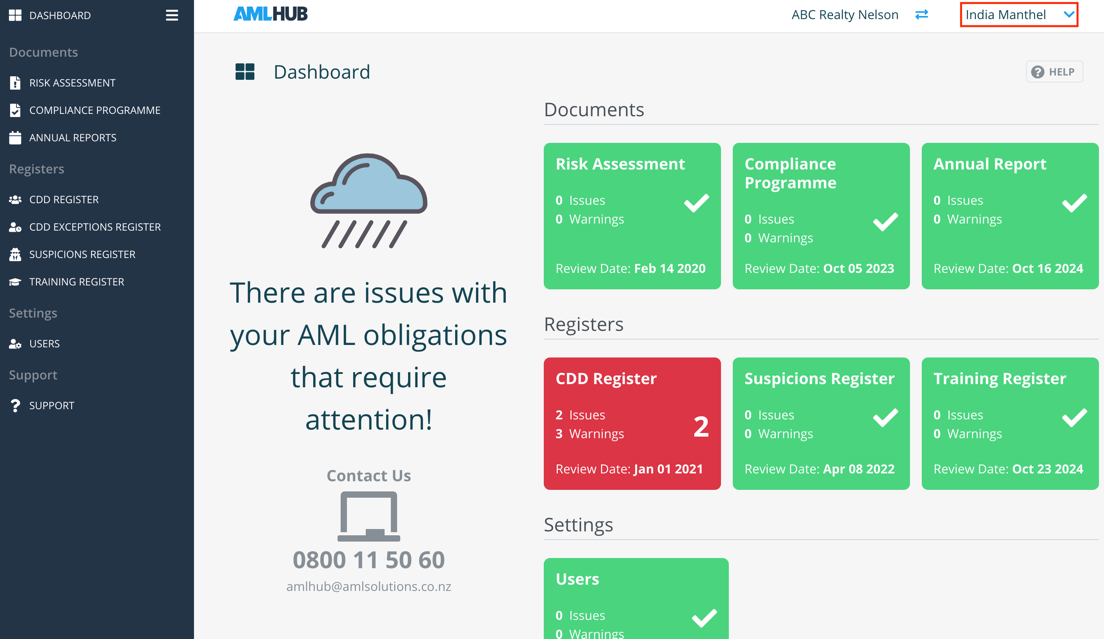Toggle the hamburger menu in the sidebar
Viewport: 1104px width, 639px height.
[172, 15]
